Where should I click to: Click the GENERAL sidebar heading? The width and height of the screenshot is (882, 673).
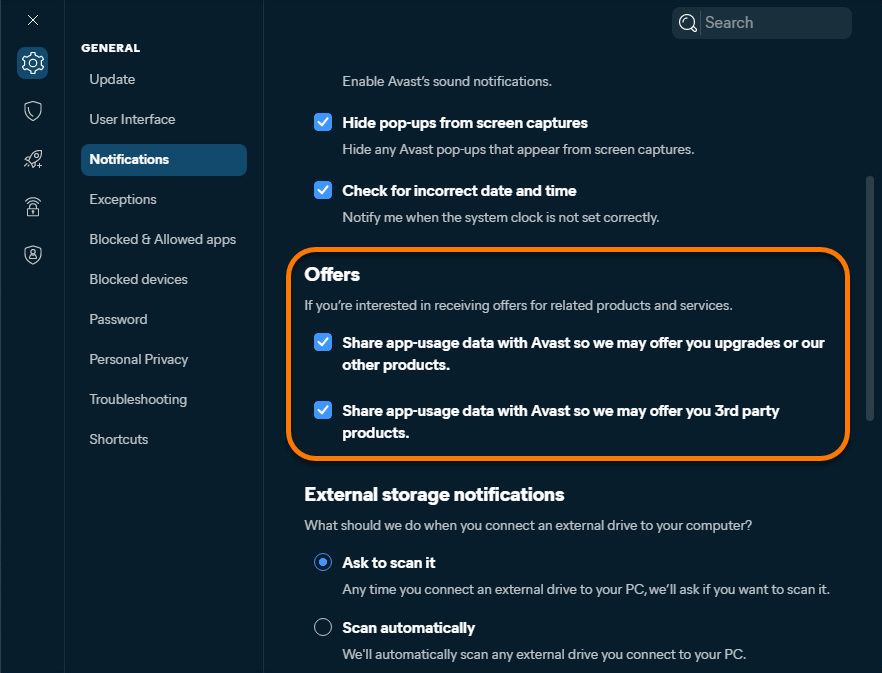[x=111, y=48]
